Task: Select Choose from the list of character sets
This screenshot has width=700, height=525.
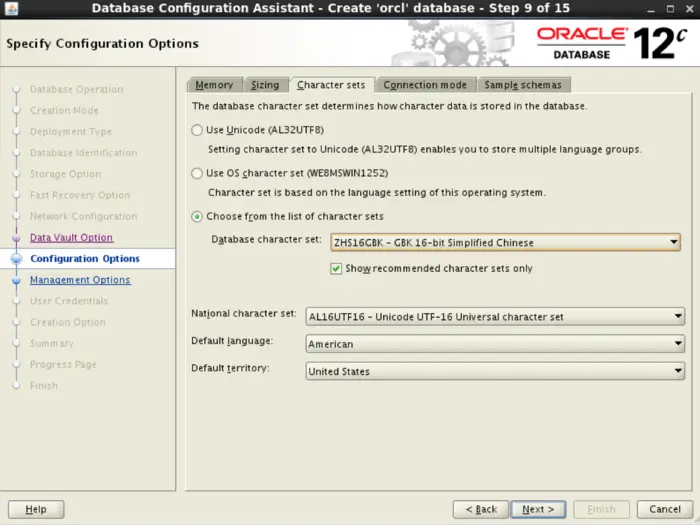Action: (x=197, y=217)
